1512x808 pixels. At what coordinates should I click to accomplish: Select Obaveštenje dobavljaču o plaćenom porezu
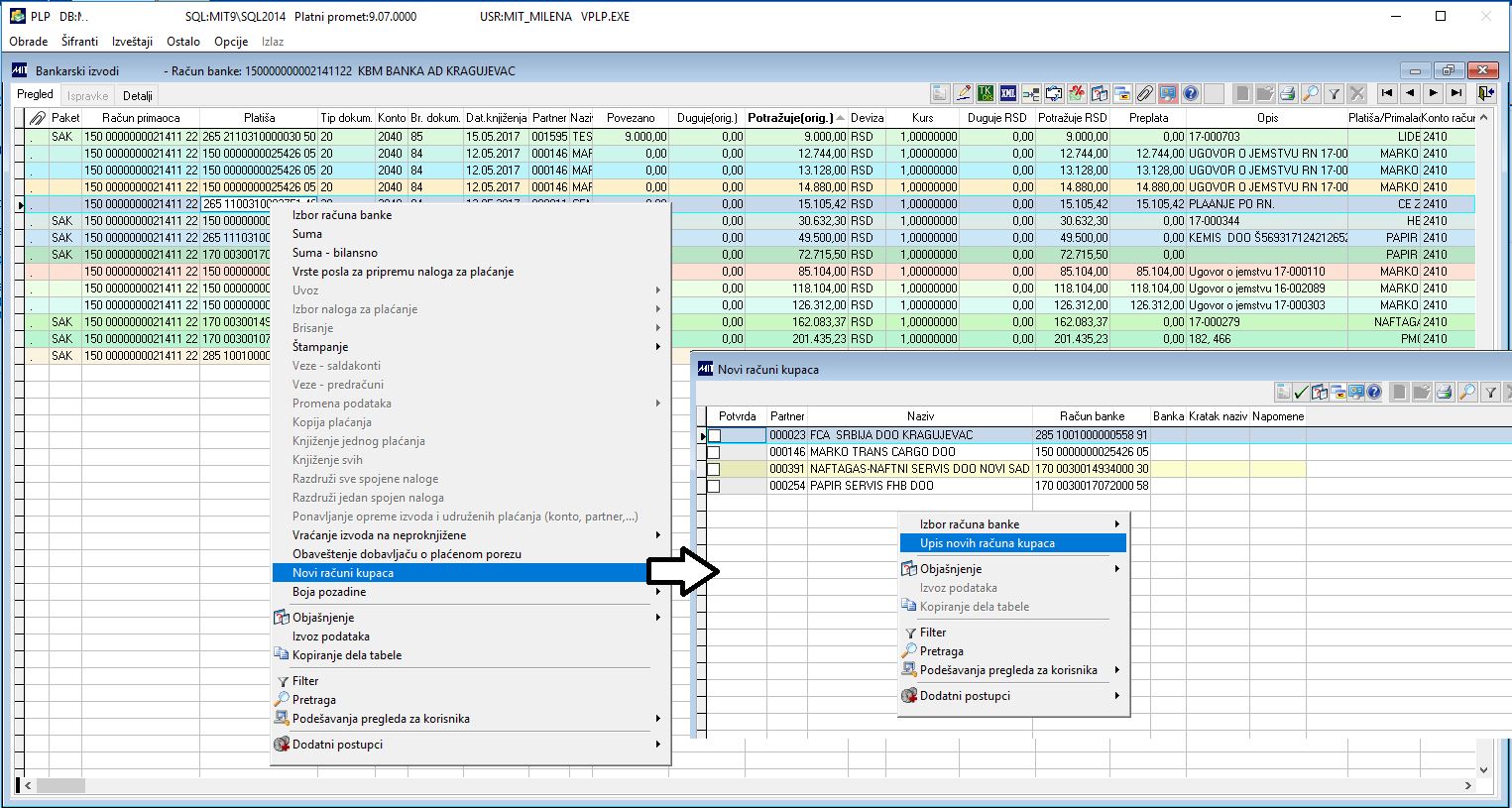(471, 554)
